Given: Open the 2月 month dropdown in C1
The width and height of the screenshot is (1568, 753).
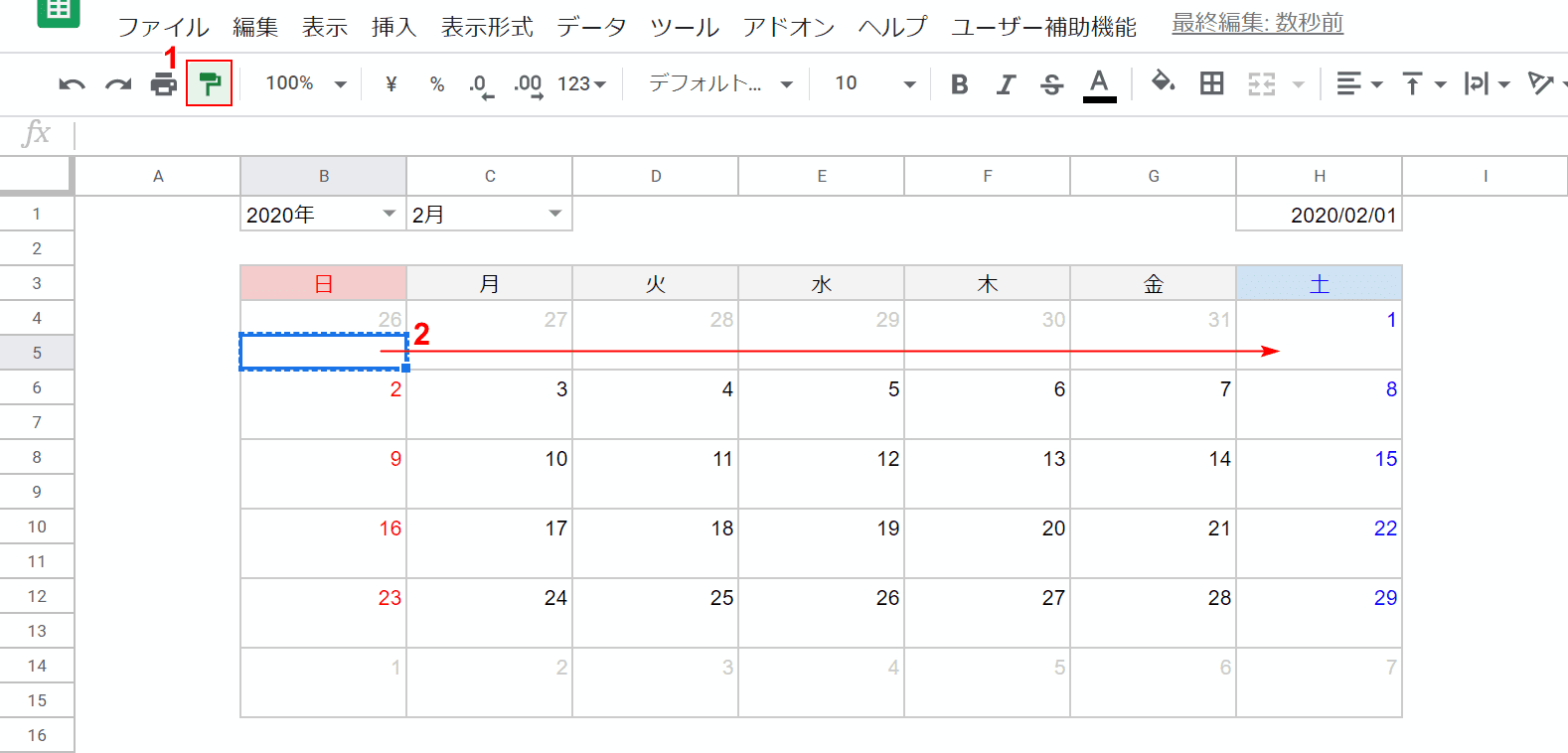Looking at the screenshot, I should click(x=554, y=214).
